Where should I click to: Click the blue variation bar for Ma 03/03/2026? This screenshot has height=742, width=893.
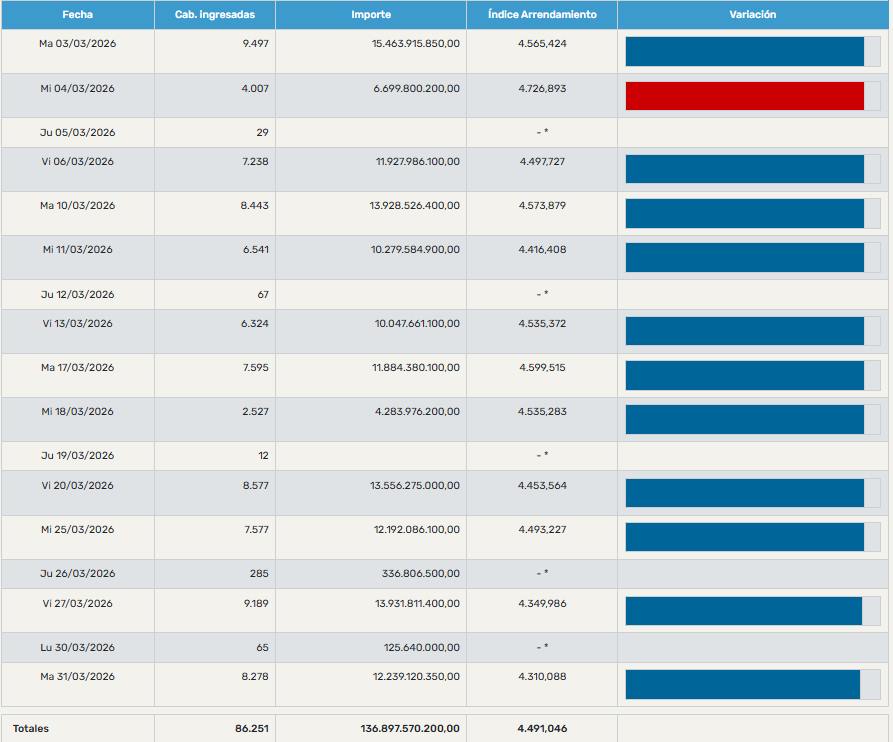[x=745, y=52]
